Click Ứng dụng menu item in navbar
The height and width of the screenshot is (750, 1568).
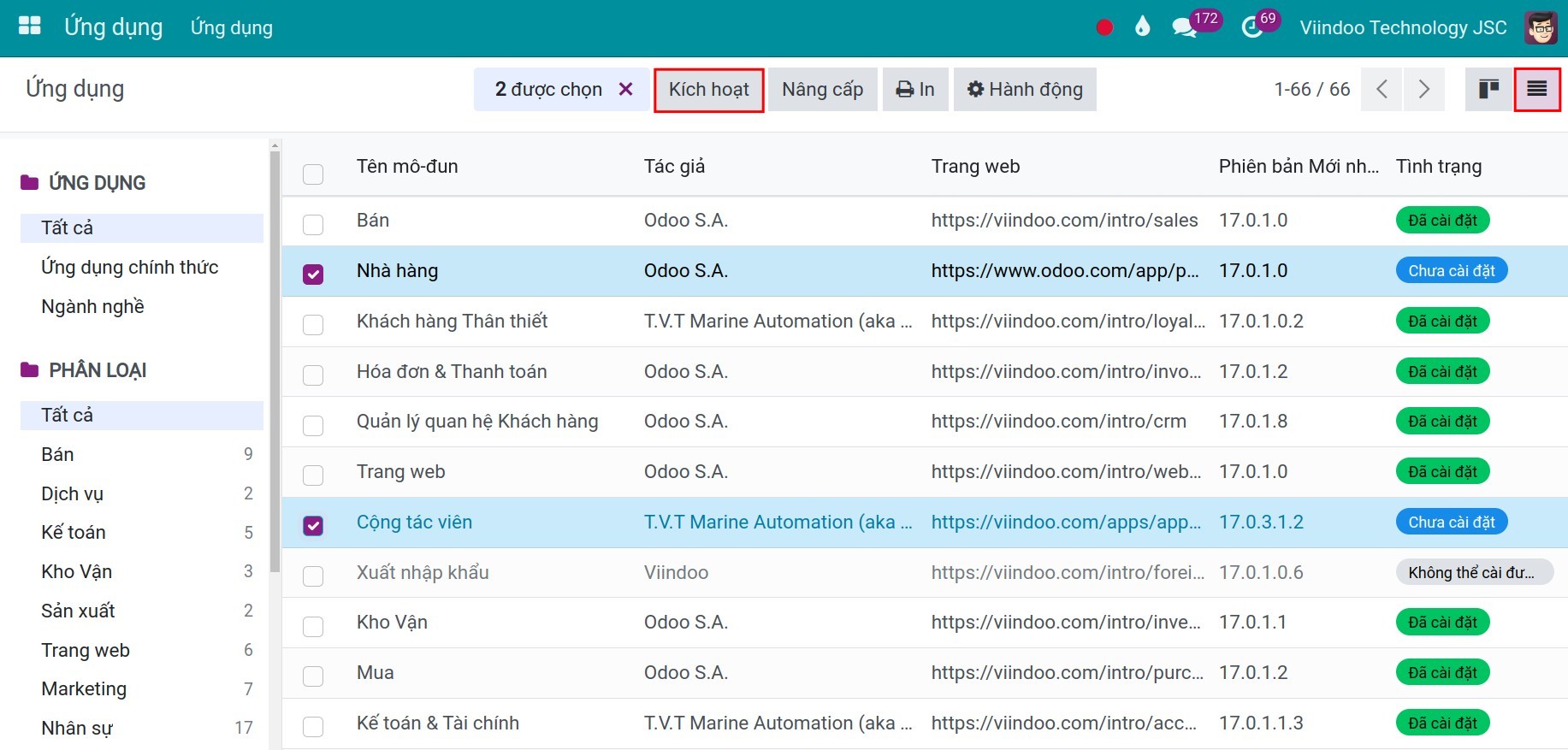[232, 27]
